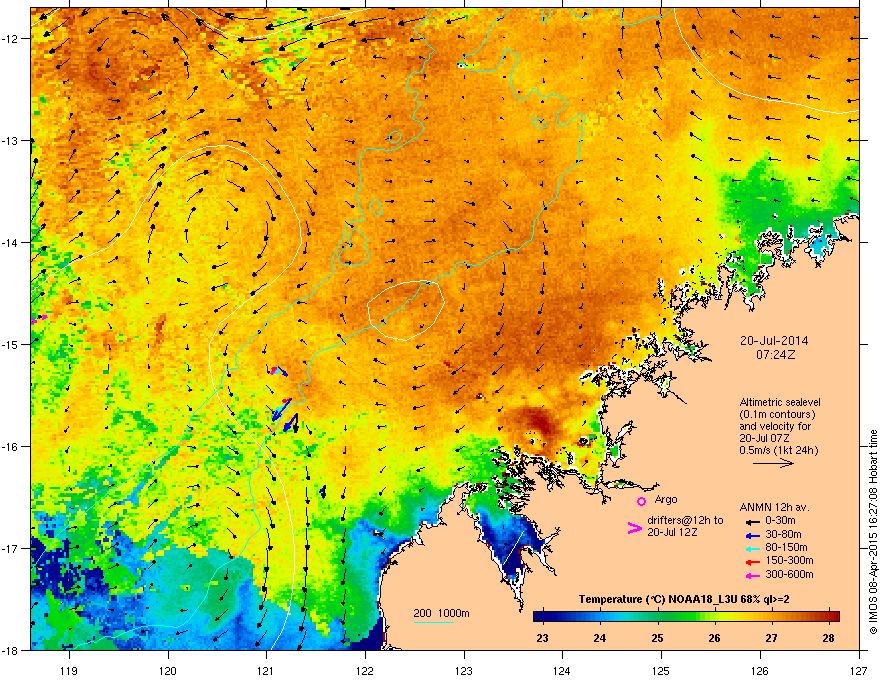Click the latitude axis label -17
Viewport: 880px width, 680px height.
[10, 548]
